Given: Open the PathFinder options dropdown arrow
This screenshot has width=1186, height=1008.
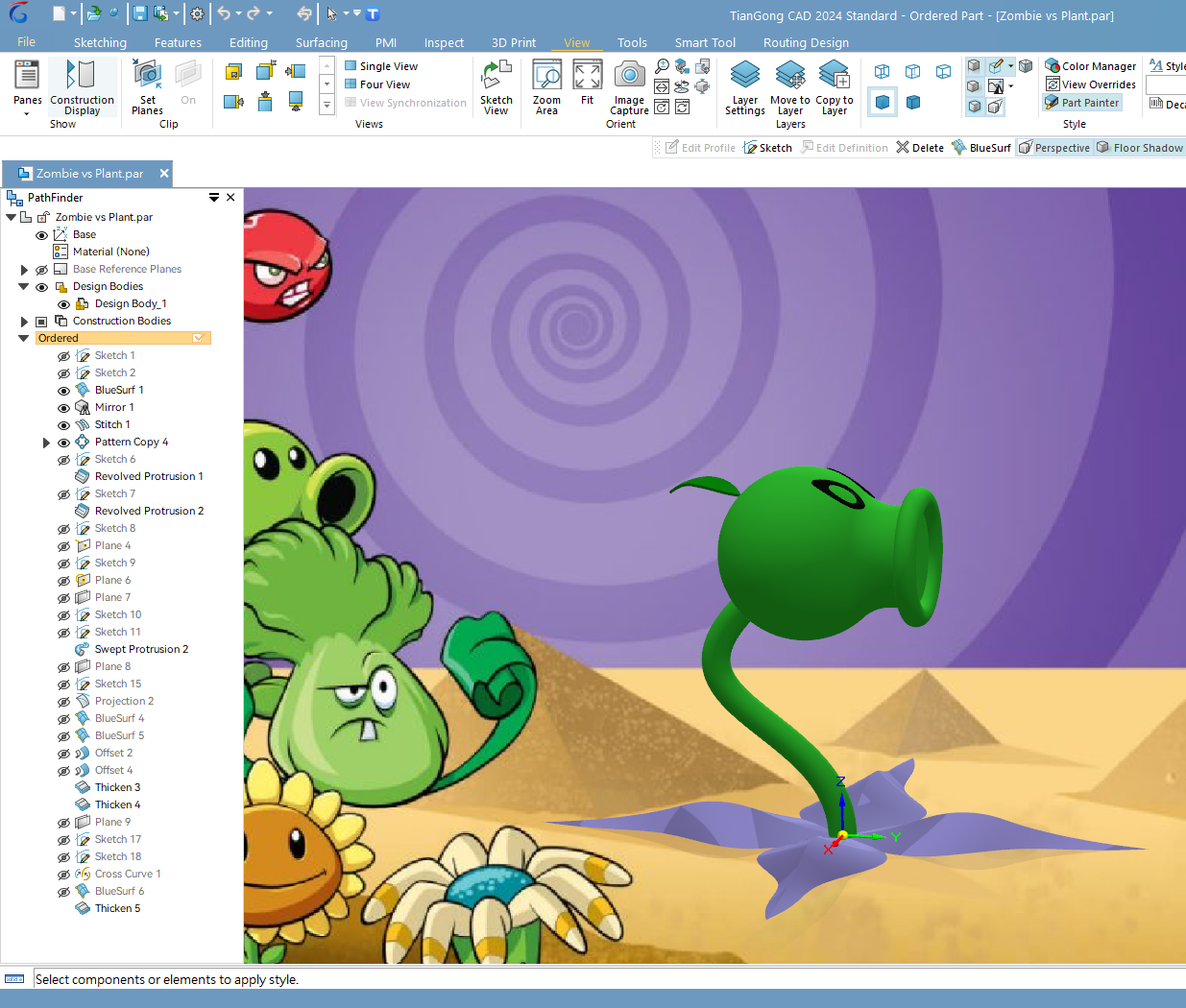Looking at the screenshot, I should tap(214, 198).
